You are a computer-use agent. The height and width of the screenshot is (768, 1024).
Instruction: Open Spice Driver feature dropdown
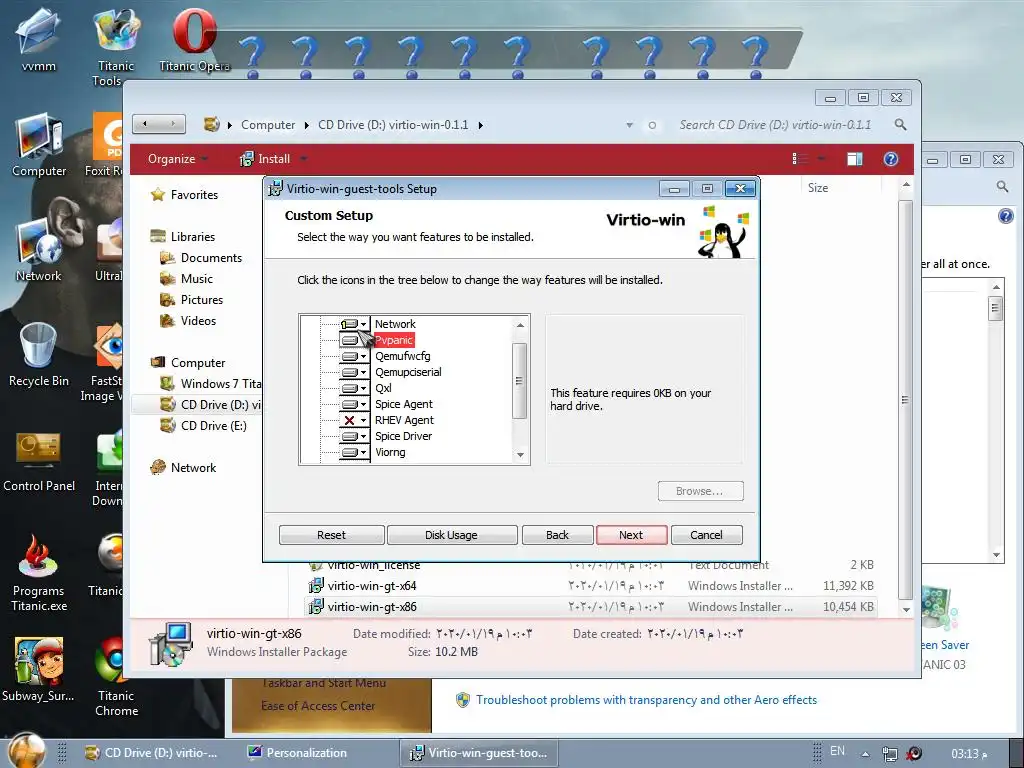click(x=364, y=436)
